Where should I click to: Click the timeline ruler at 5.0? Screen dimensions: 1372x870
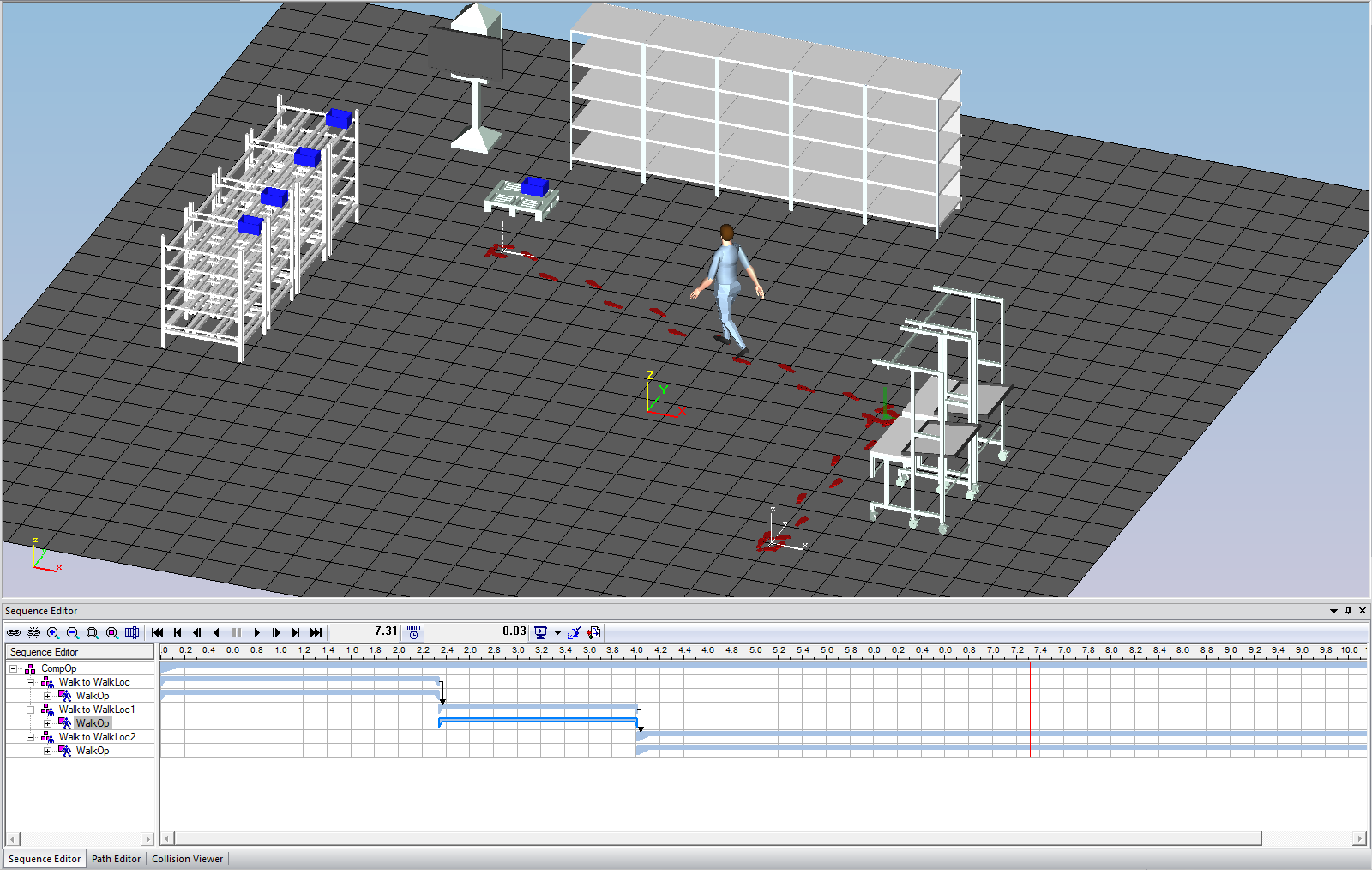pyautogui.click(x=755, y=650)
